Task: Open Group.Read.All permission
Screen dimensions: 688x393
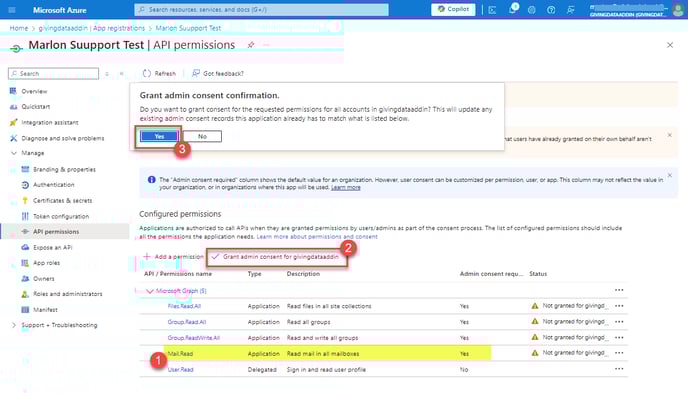Action: pyautogui.click(x=186, y=322)
